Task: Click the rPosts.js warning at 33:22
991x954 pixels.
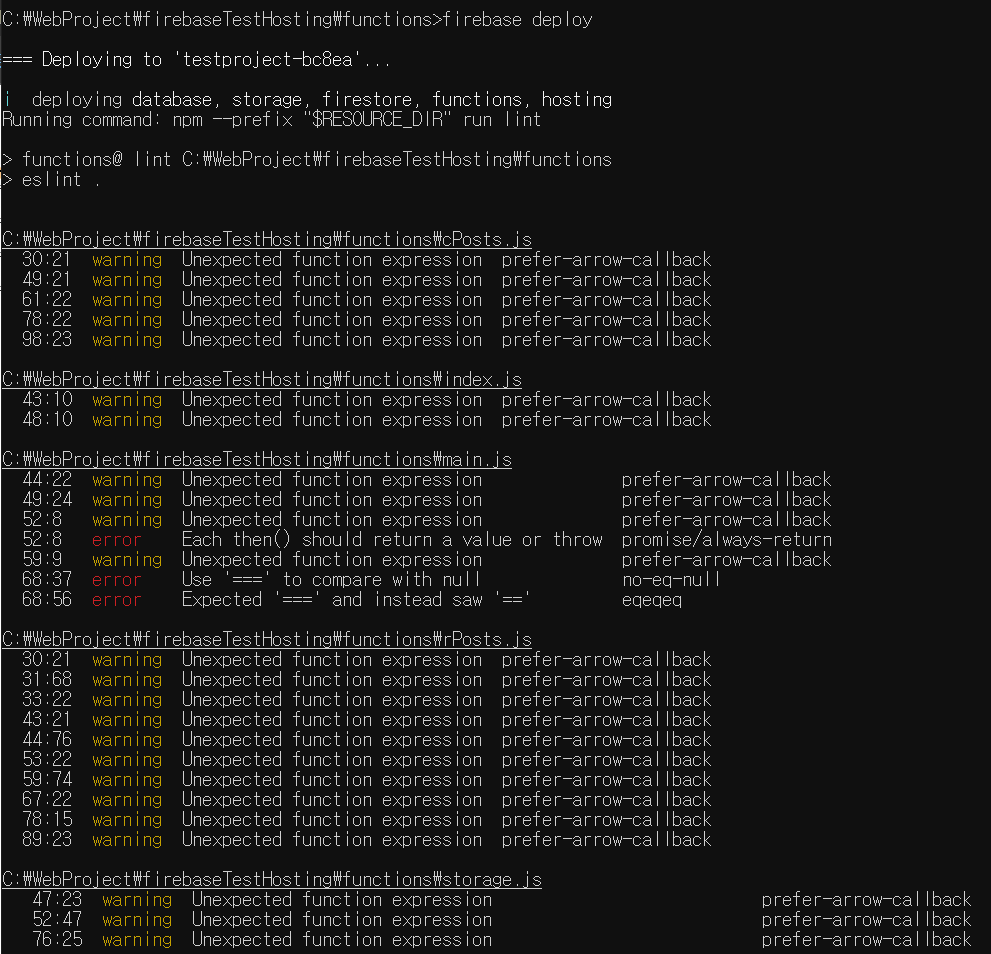Action: click(367, 700)
